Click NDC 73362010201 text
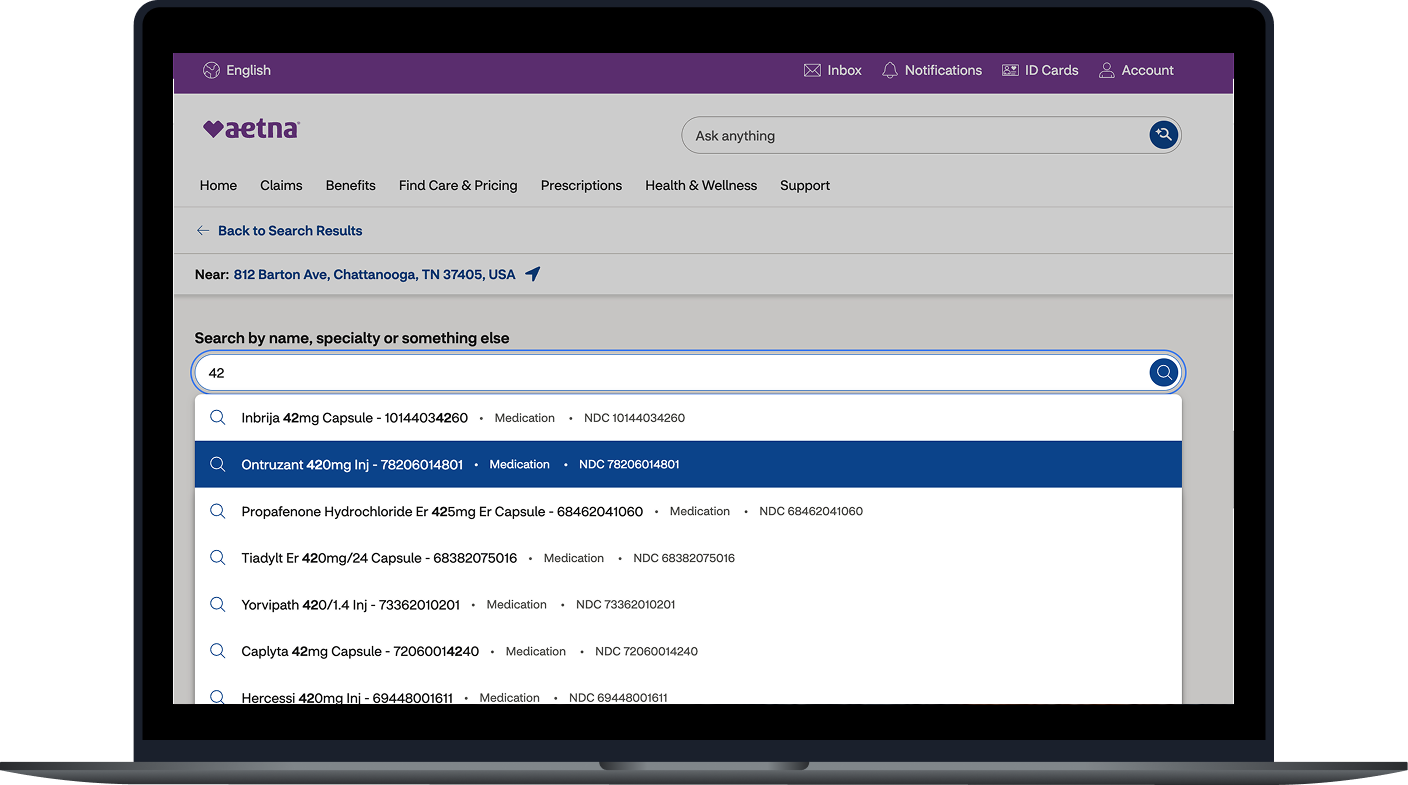1408x785 pixels. tap(626, 604)
